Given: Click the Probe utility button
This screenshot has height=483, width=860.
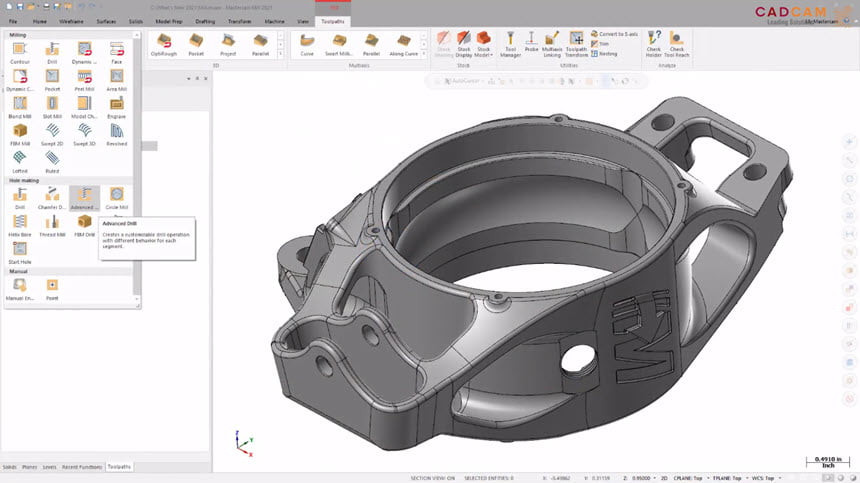Looking at the screenshot, I should (x=531, y=42).
